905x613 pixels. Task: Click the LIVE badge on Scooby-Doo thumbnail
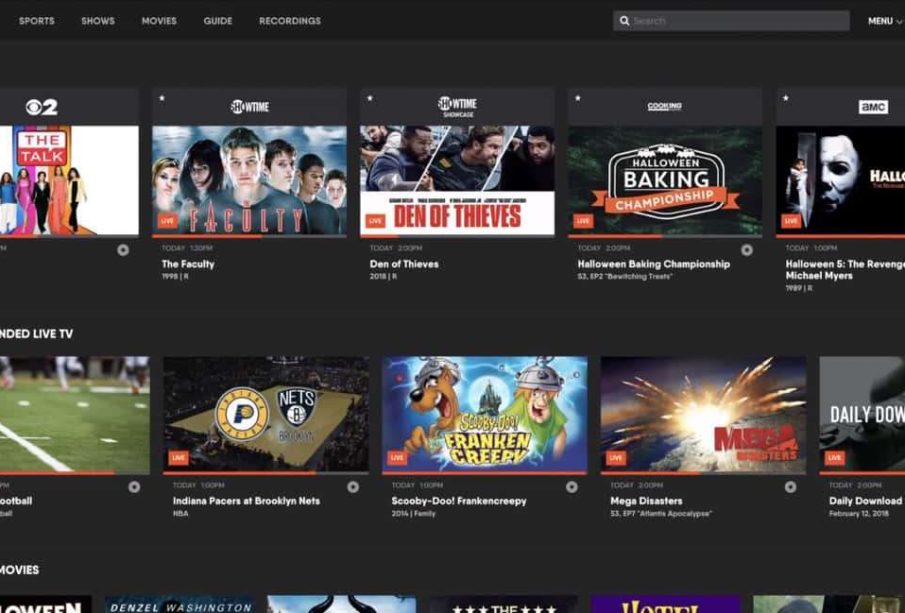click(397, 458)
